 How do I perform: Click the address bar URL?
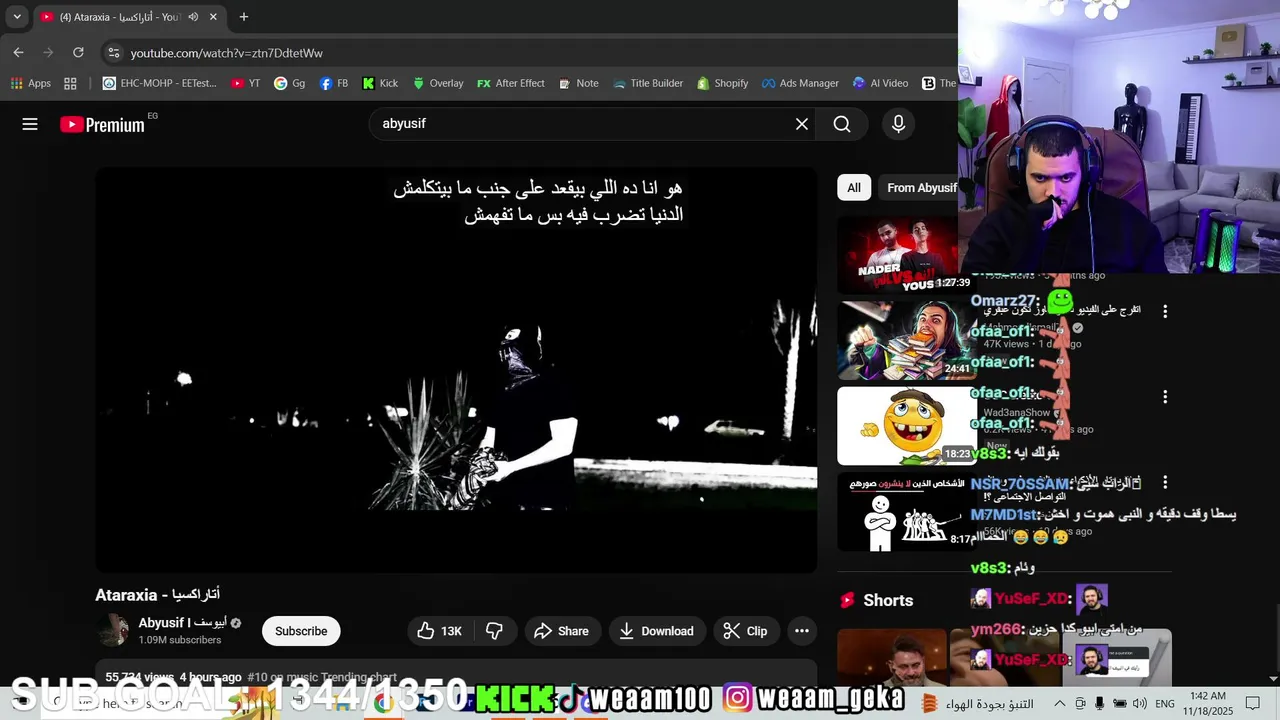[226, 53]
